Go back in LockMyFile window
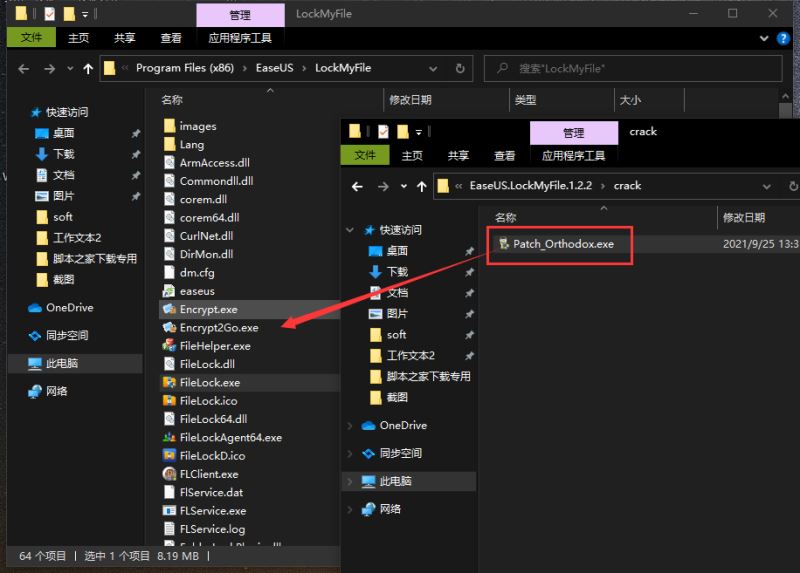The height and width of the screenshot is (573, 800). (x=23, y=68)
